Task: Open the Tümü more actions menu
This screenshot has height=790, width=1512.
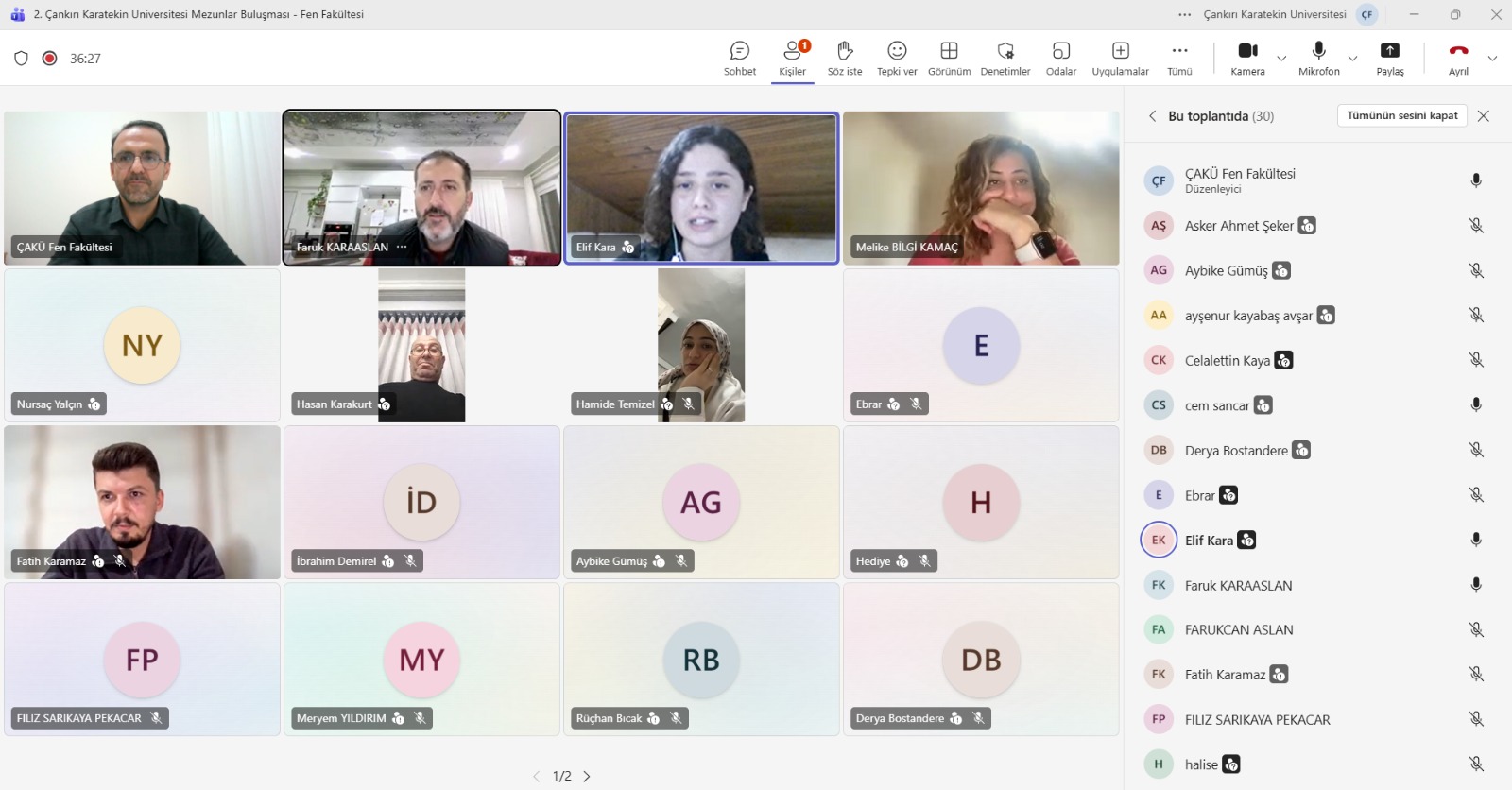Action: point(1179,58)
